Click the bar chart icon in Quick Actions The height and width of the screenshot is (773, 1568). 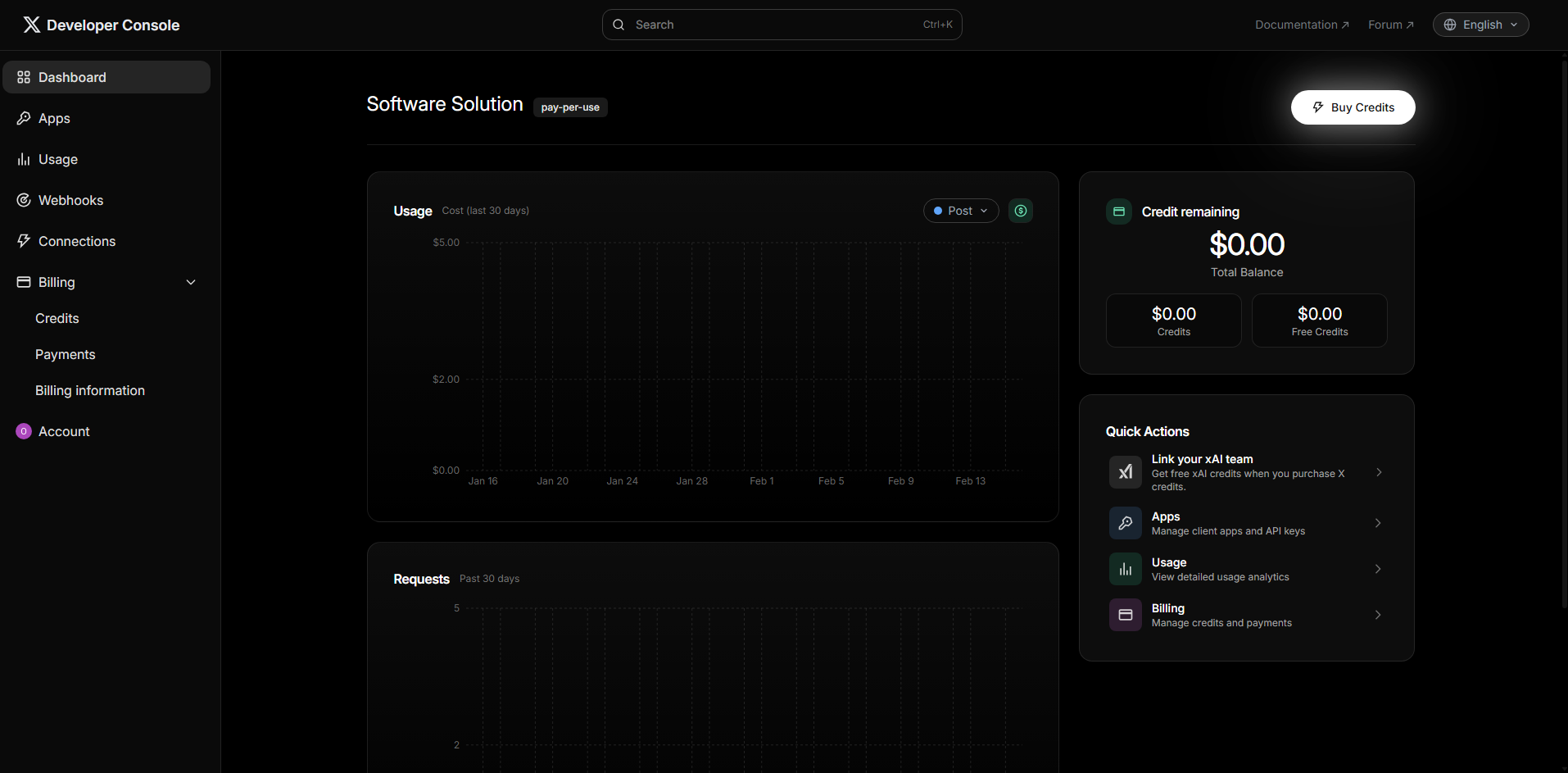point(1125,569)
